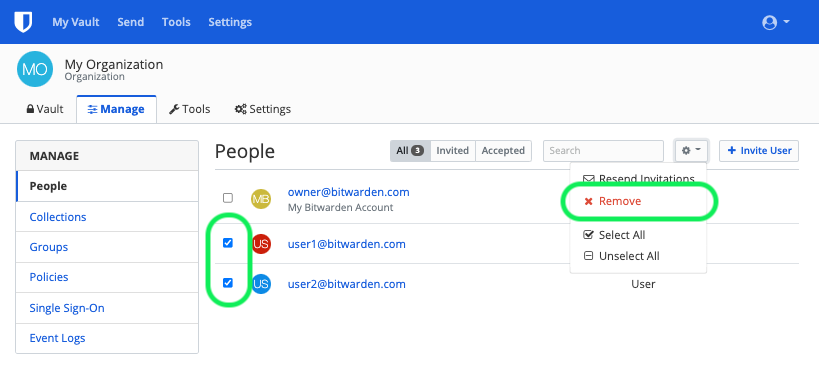Image resolution: width=819 pixels, height=378 pixels.
Task: Open Groups in the Manage sidebar
Action: click(107, 247)
